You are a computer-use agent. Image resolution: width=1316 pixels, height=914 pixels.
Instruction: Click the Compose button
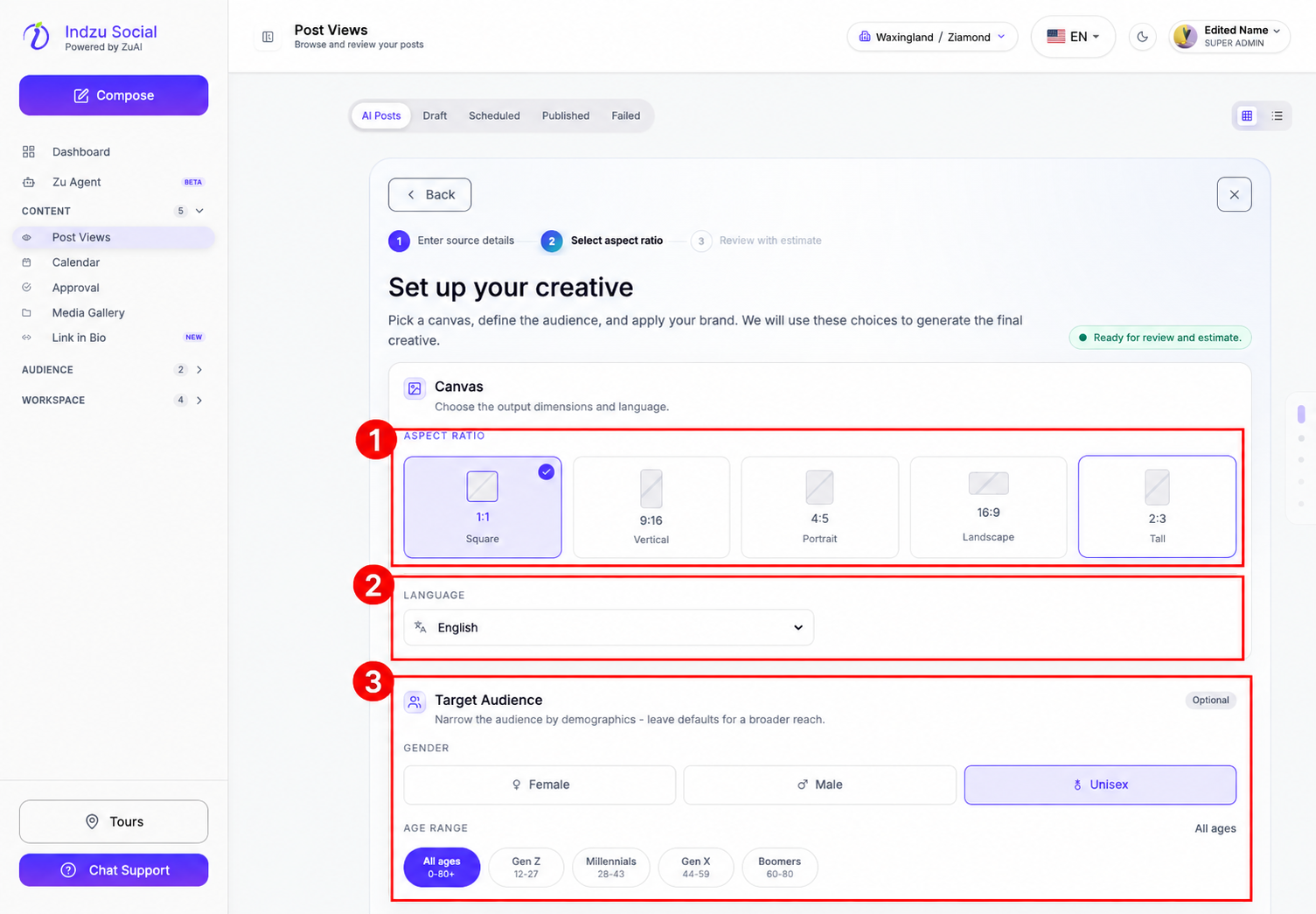click(114, 95)
